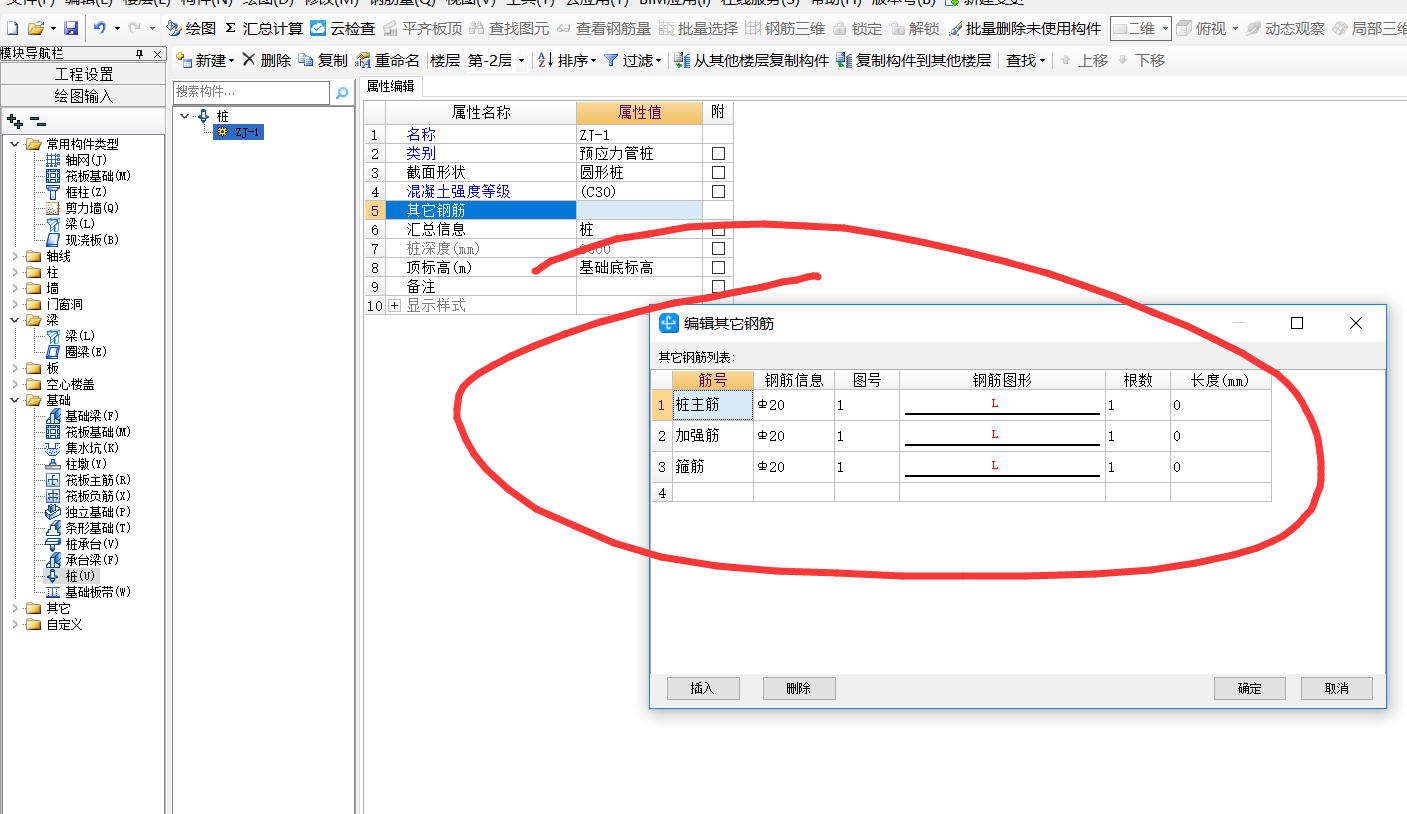Click 复制构件到其他楼层

pos(914,60)
